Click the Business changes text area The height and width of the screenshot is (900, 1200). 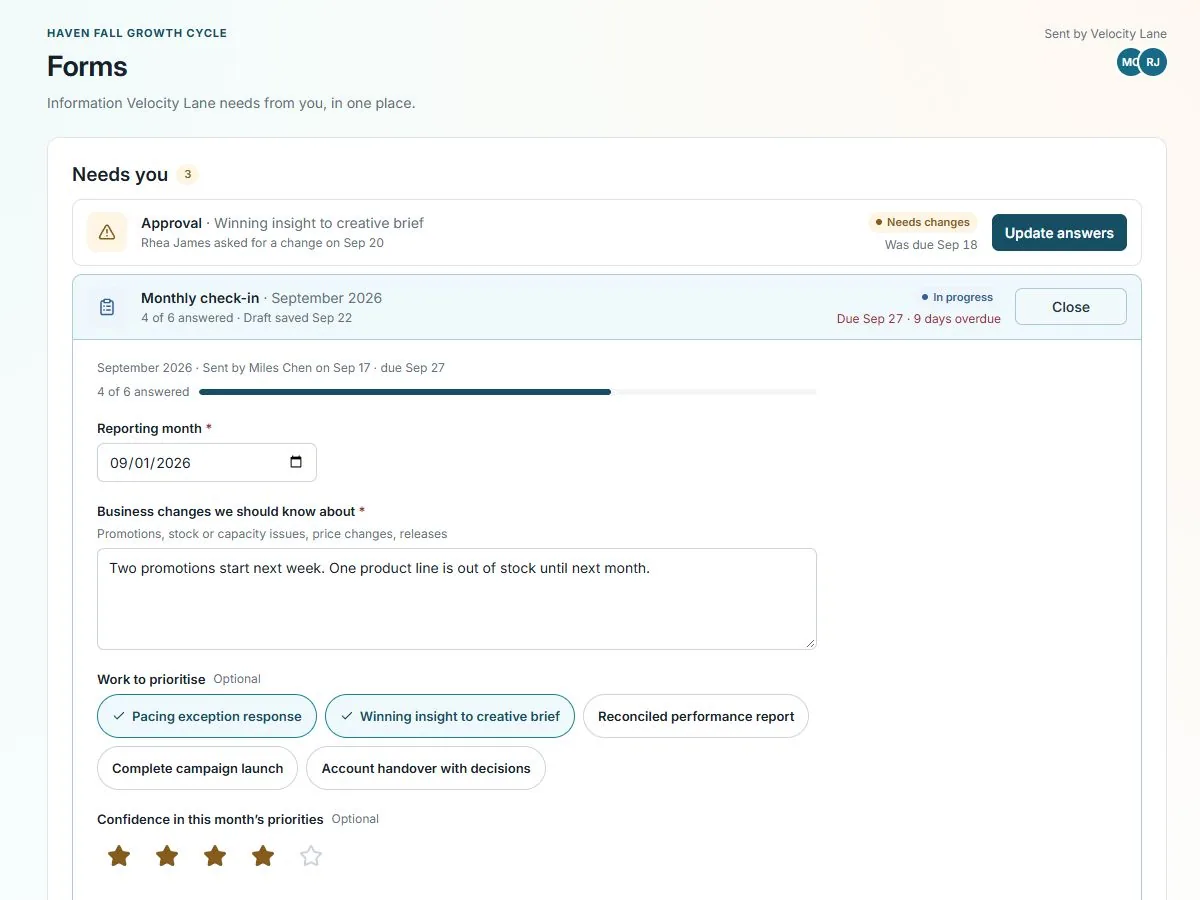click(457, 598)
